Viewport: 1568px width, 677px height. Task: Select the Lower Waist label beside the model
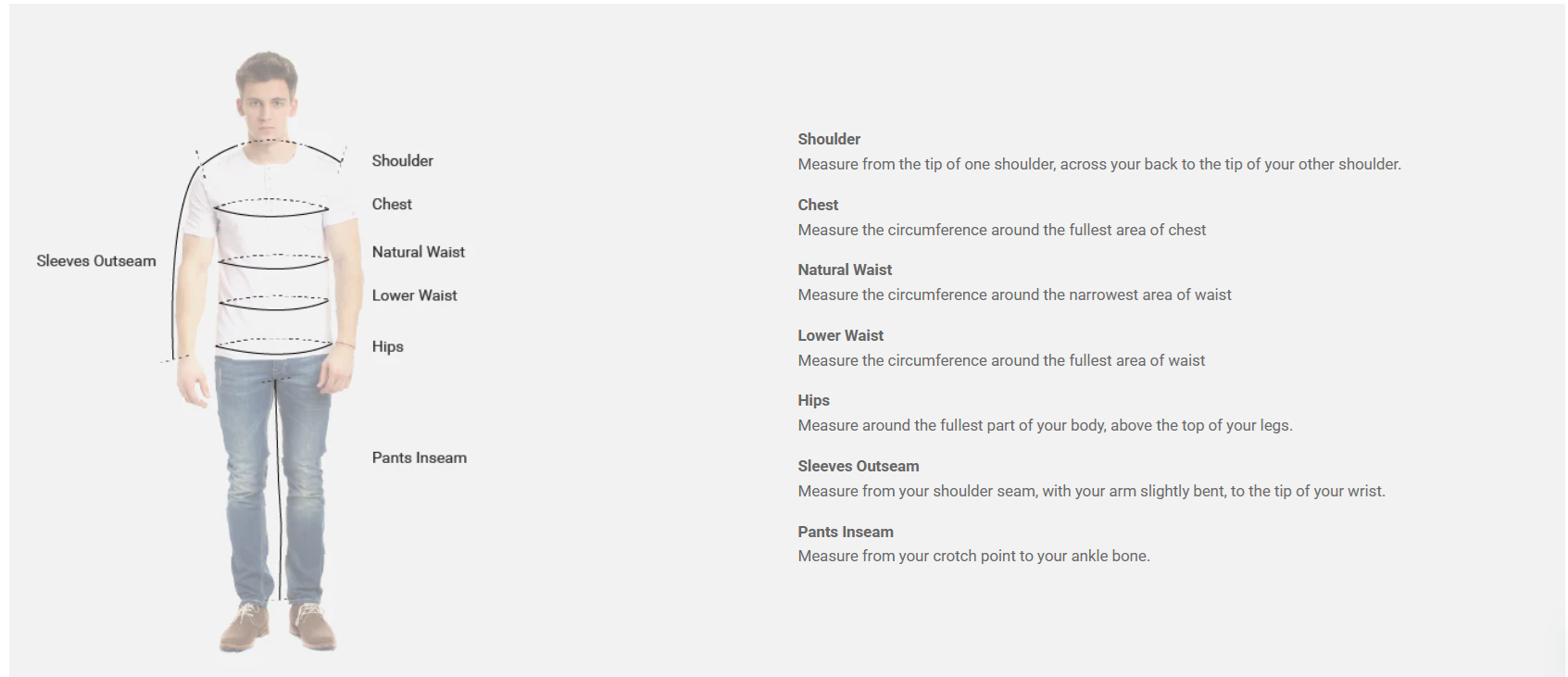click(414, 295)
